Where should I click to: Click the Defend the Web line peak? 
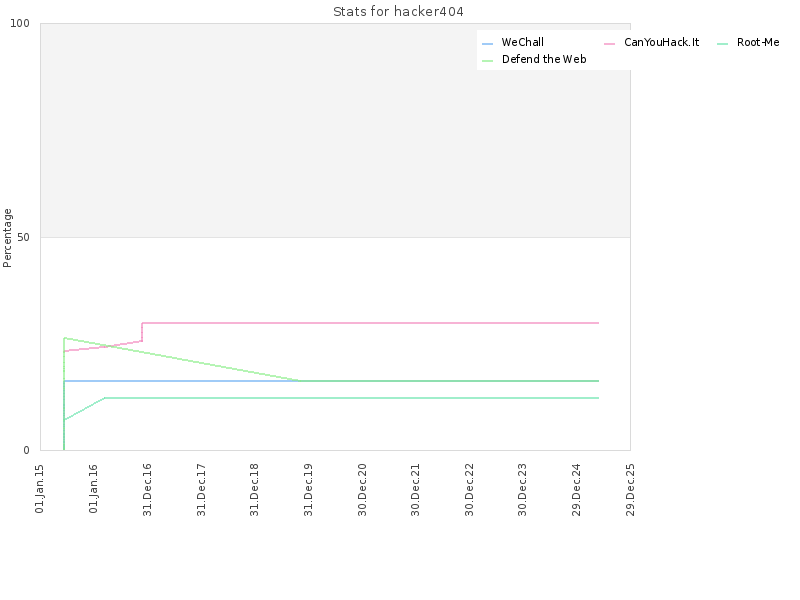pos(64,338)
